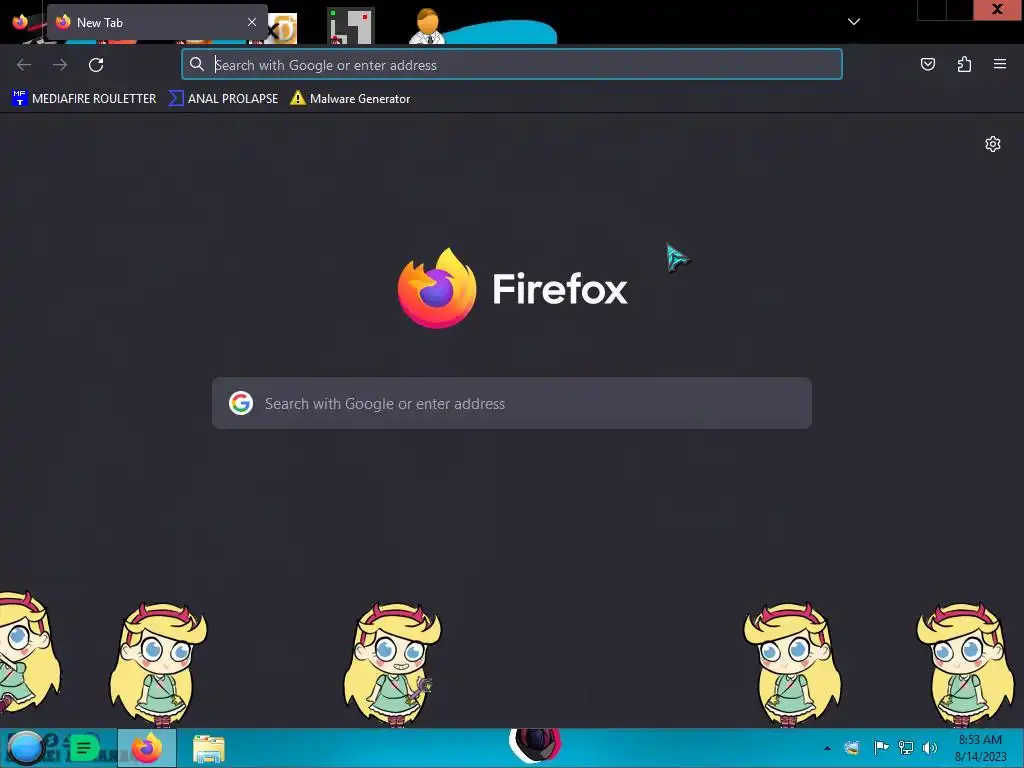Open the Extensions puzzle icon
The height and width of the screenshot is (768, 1024).
pyautogui.click(x=964, y=64)
